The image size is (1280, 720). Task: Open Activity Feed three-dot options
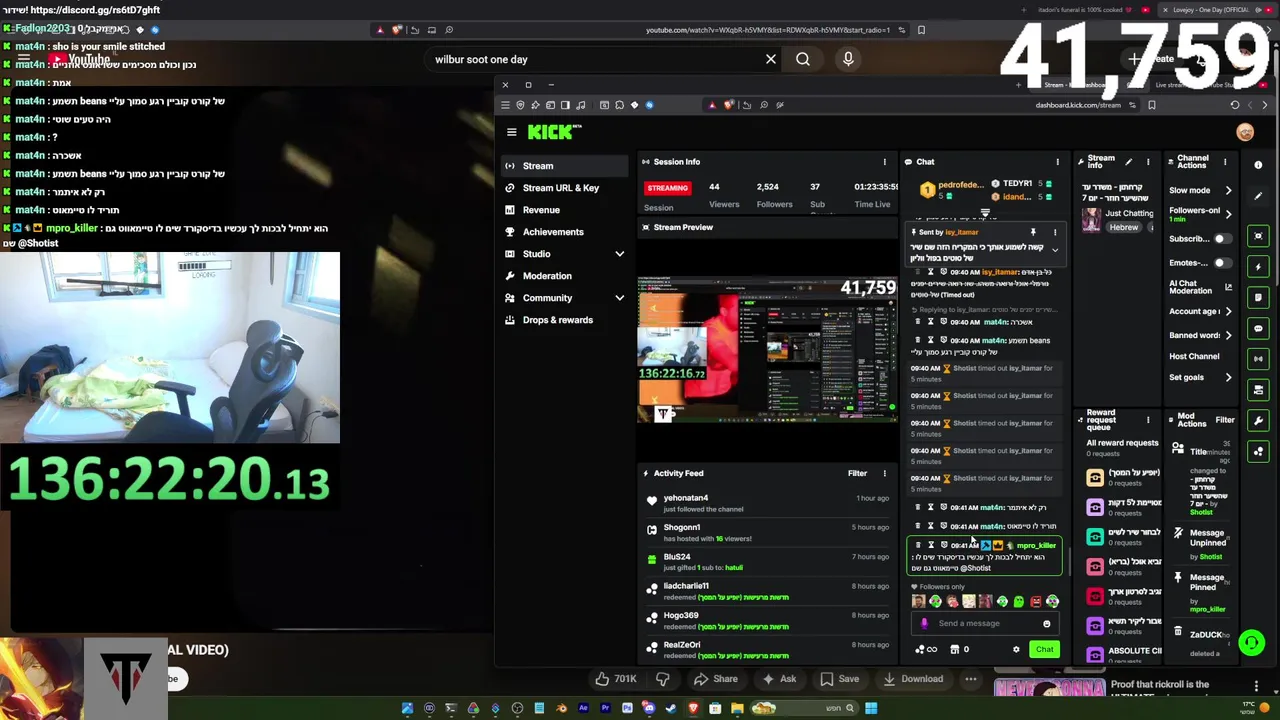(x=884, y=473)
